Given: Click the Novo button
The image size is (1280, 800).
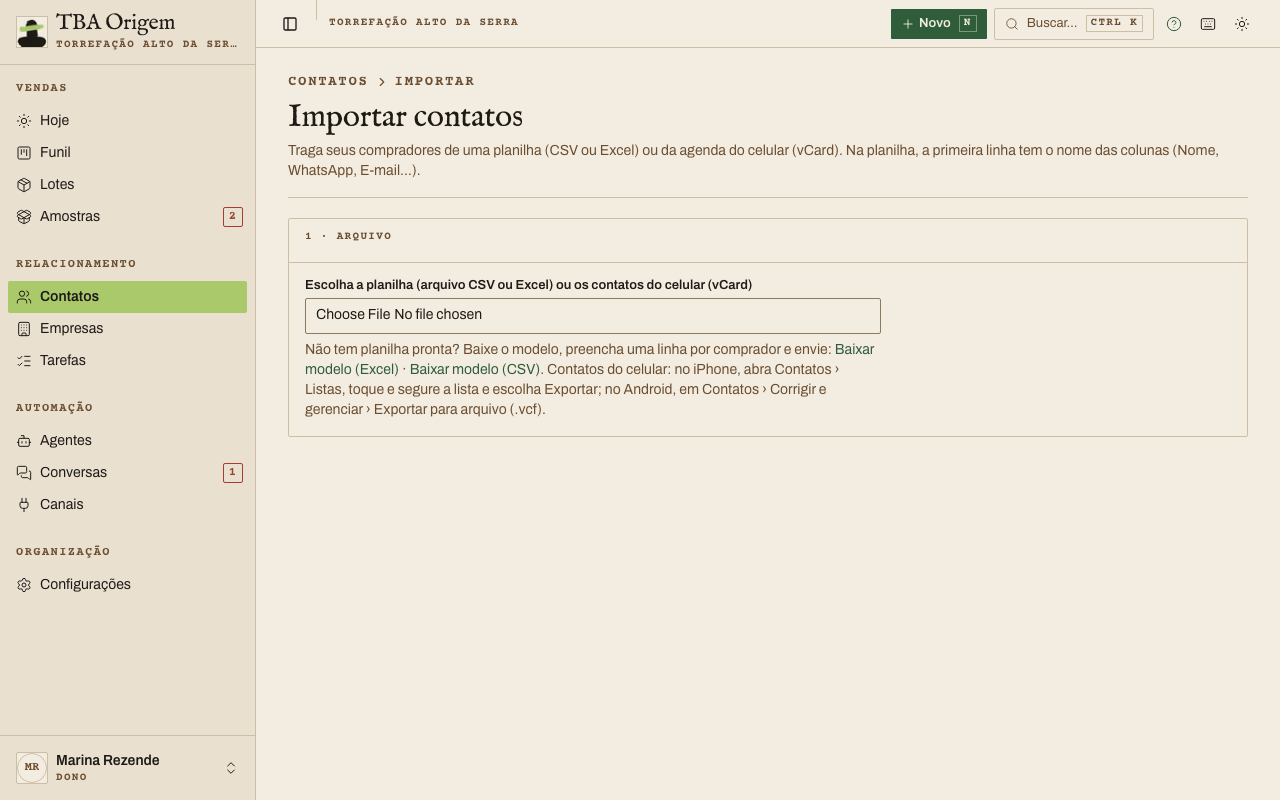Looking at the screenshot, I should pos(939,24).
